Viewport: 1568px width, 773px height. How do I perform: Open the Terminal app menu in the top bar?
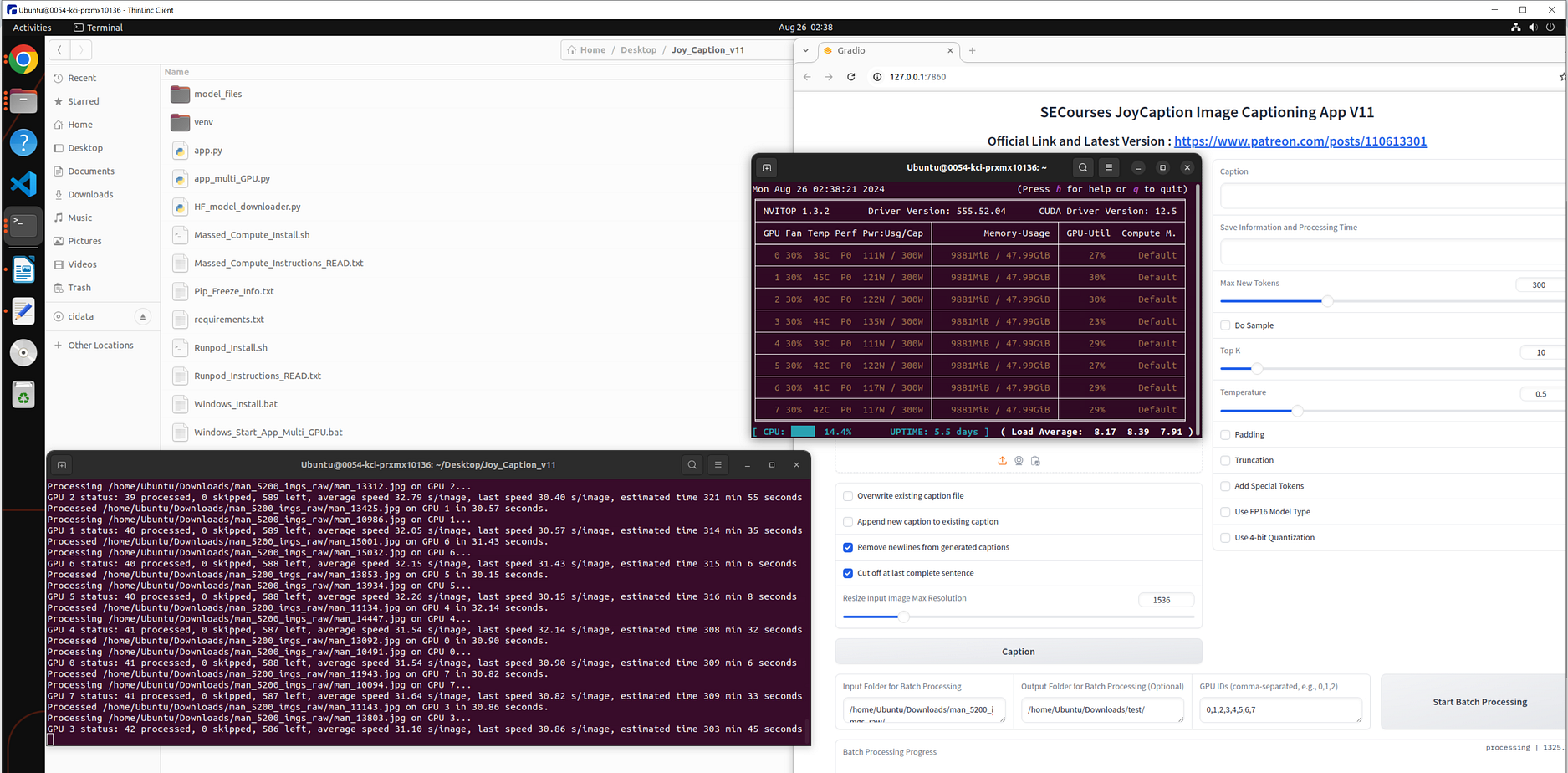[x=98, y=28]
